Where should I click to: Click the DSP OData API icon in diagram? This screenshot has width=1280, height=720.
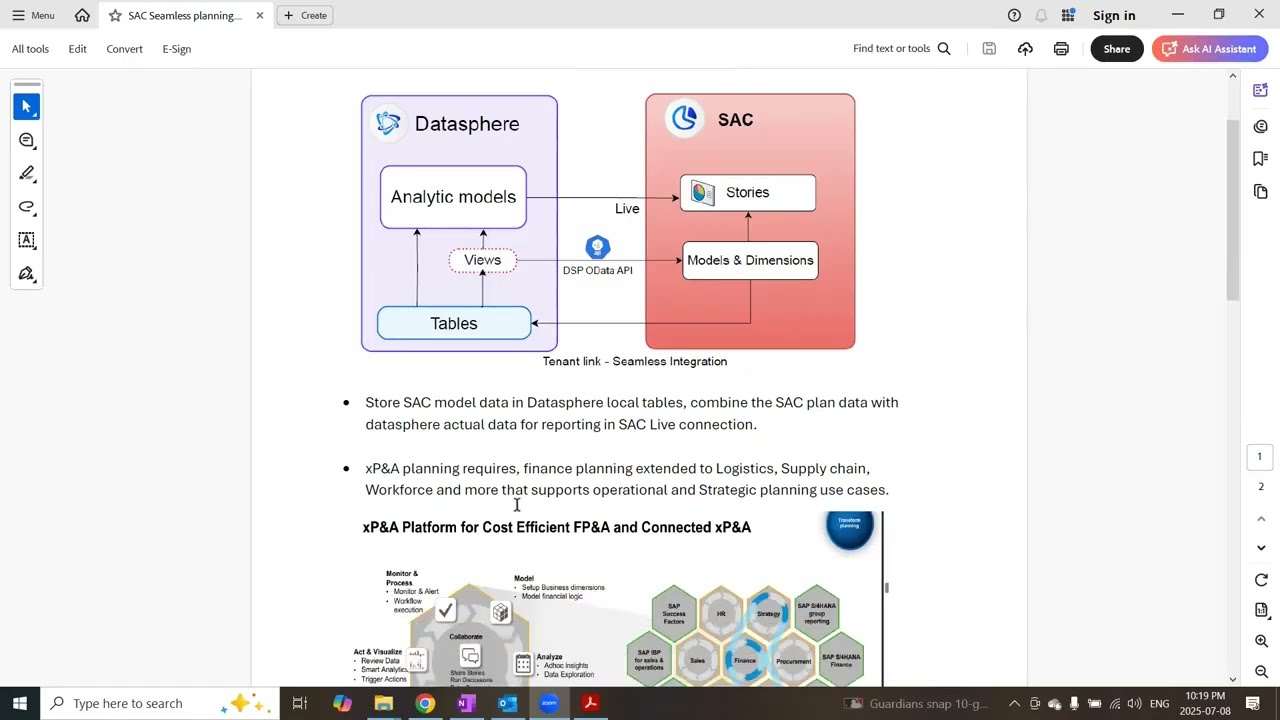pyautogui.click(x=597, y=247)
